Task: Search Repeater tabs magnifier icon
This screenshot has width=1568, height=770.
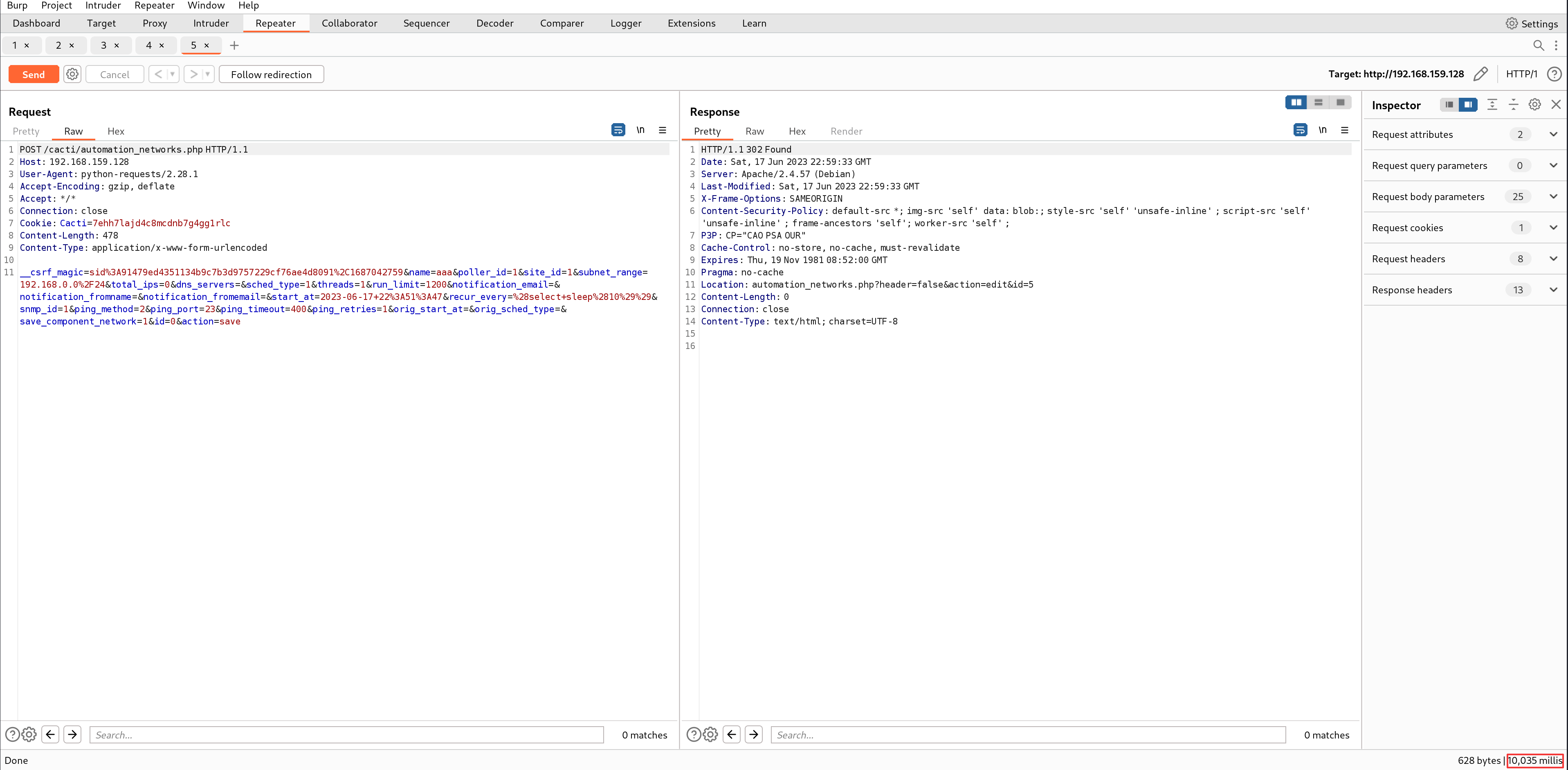Action: (x=1538, y=45)
